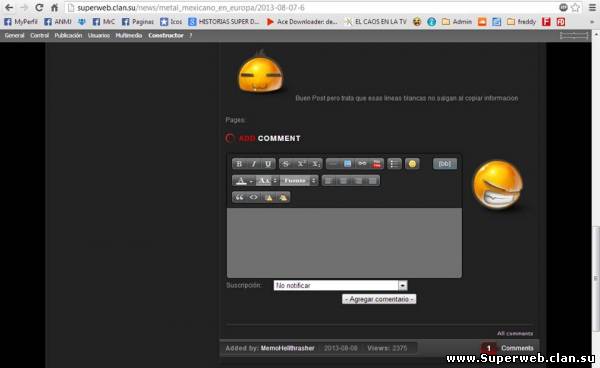Open the No notificar subscription dropdown
The height and width of the screenshot is (368, 600).
pos(341,285)
